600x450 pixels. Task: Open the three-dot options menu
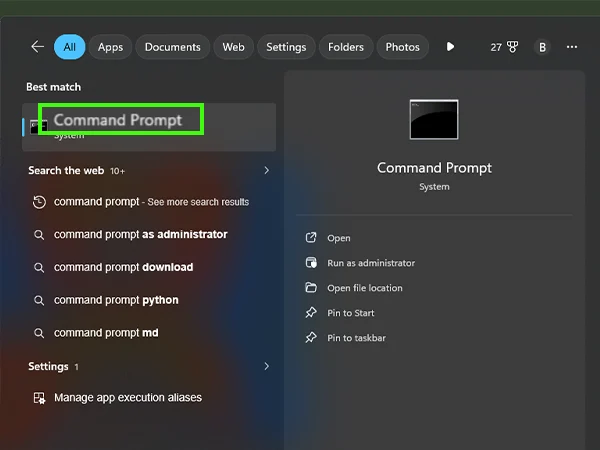coord(572,47)
